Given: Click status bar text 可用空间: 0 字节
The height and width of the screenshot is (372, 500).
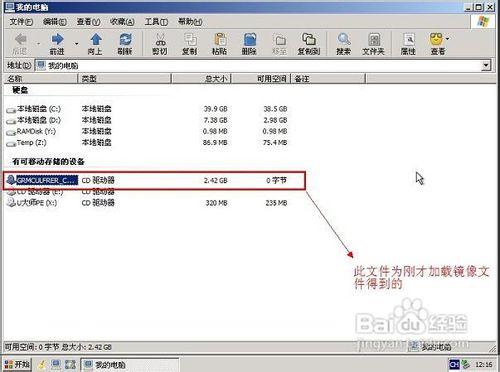Looking at the screenshot, I should coord(32,347).
